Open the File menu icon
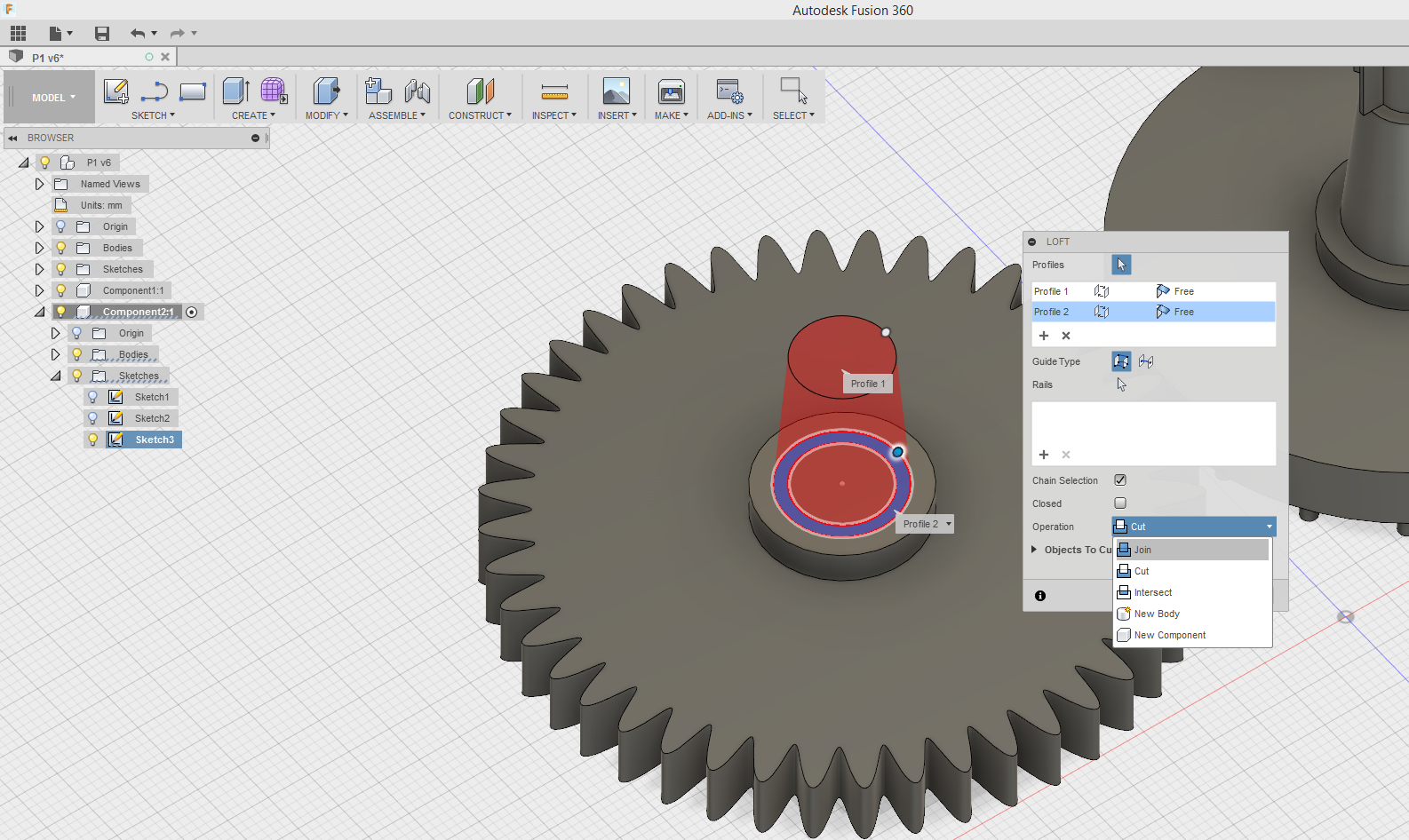 [x=60, y=34]
